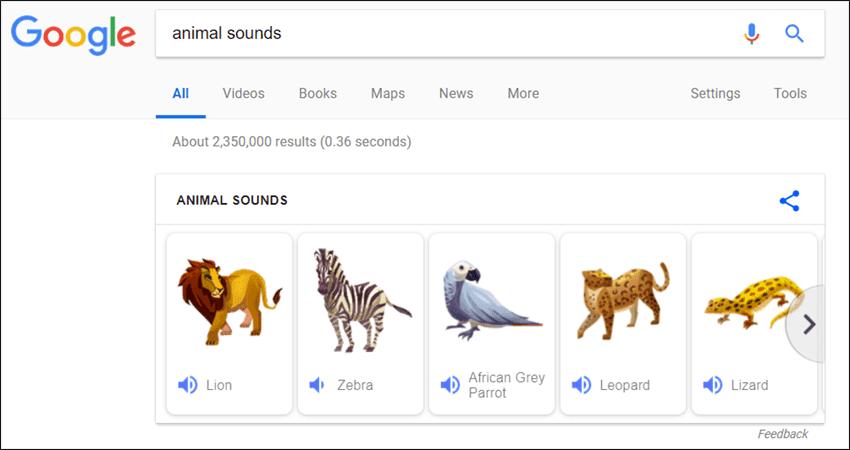
Task: Show next animals with carousel arrow
Action: click(808, 324)
